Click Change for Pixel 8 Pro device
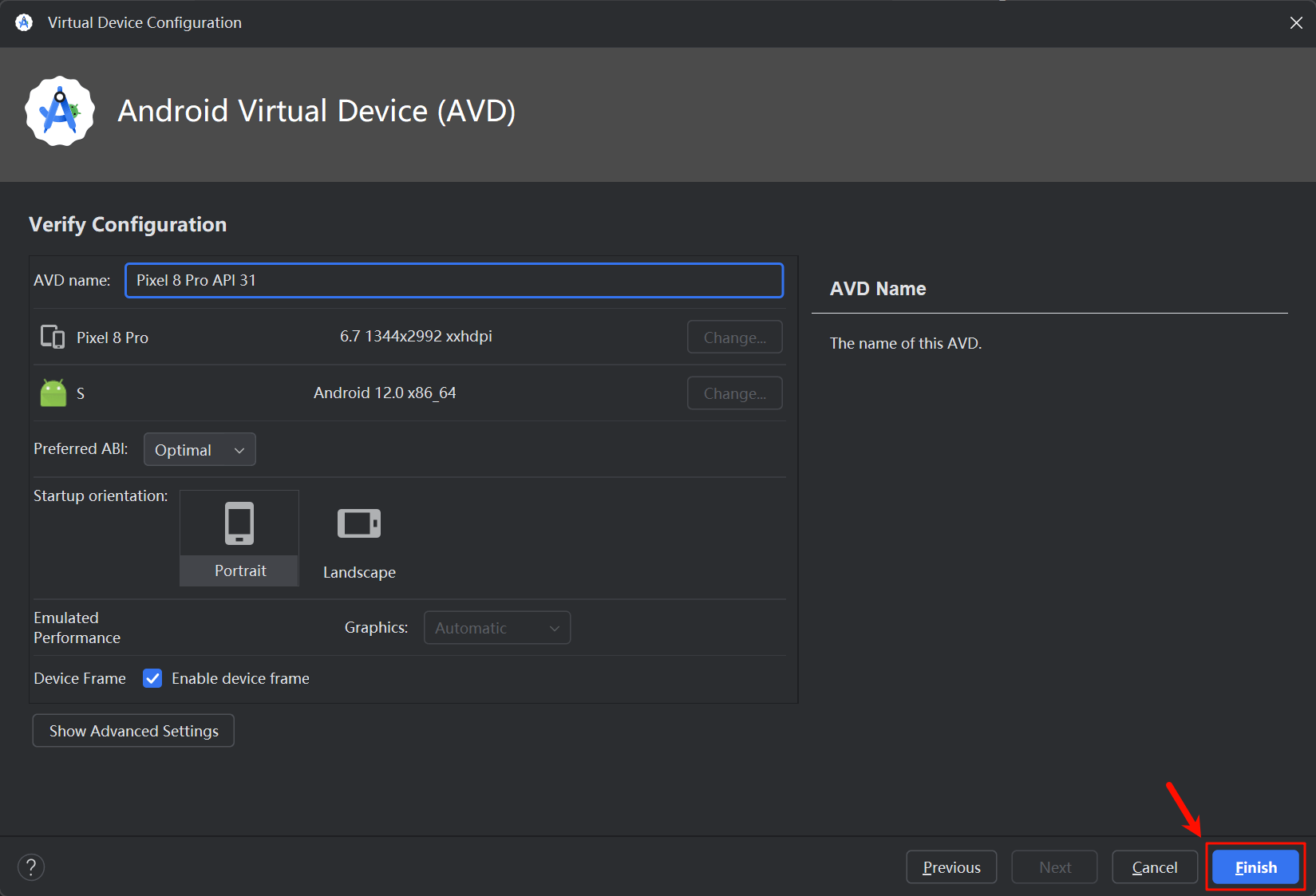 pyautogui.click(x=734, y=337)
